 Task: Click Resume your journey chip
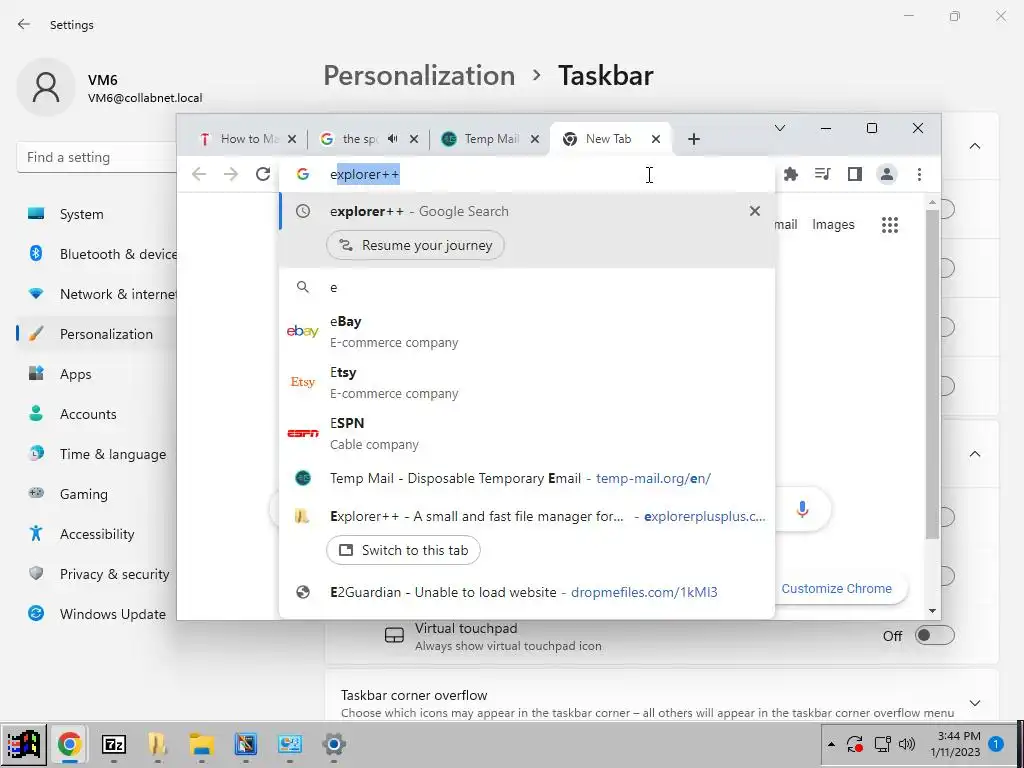(x=415, y=246)
